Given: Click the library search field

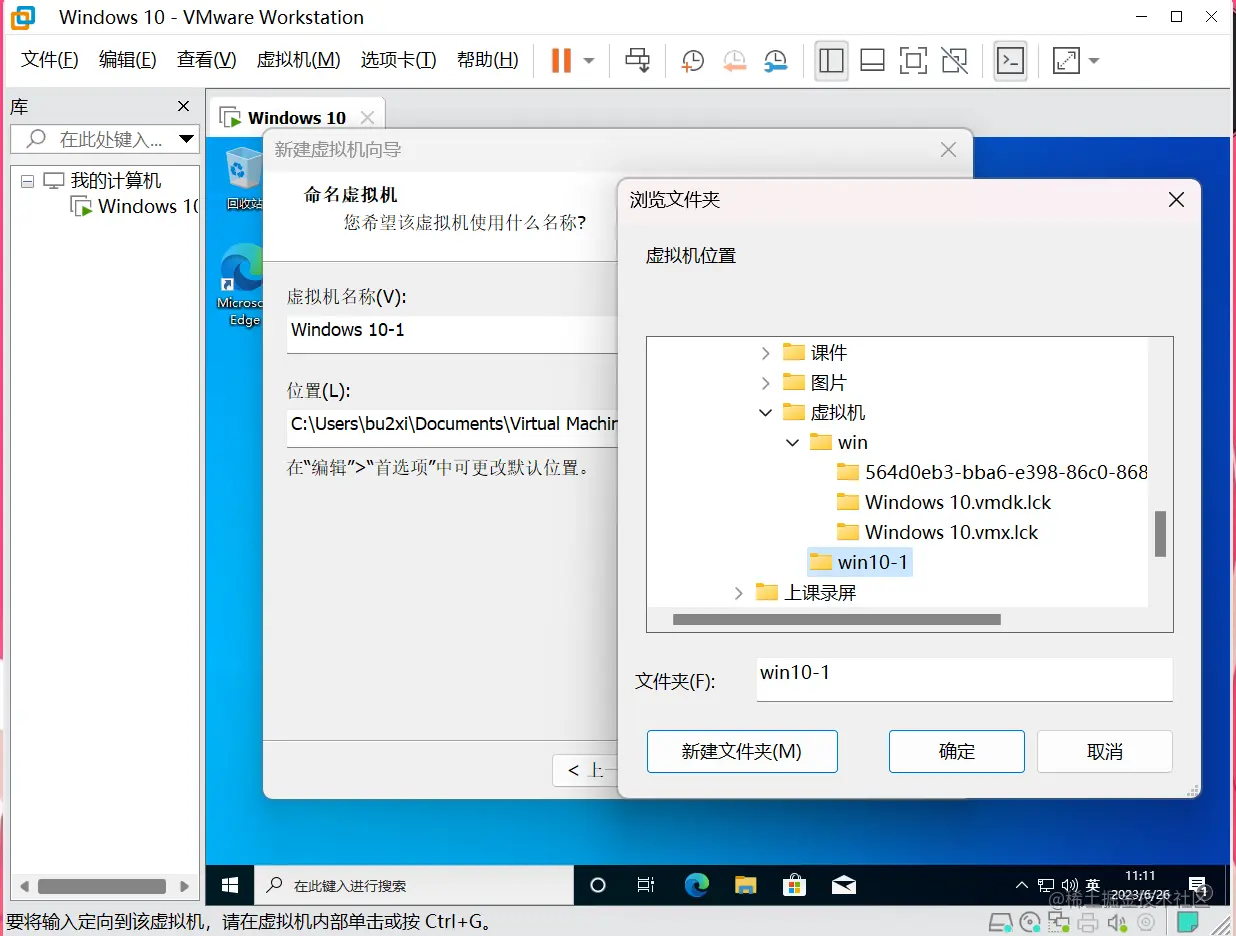Looking at the screenshot, I should tap(94, 139).
